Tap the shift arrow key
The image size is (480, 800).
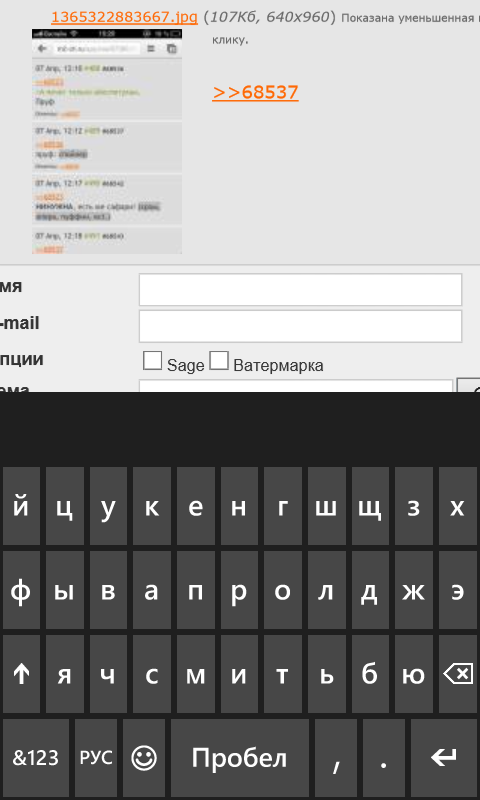[x=21, y=674]
